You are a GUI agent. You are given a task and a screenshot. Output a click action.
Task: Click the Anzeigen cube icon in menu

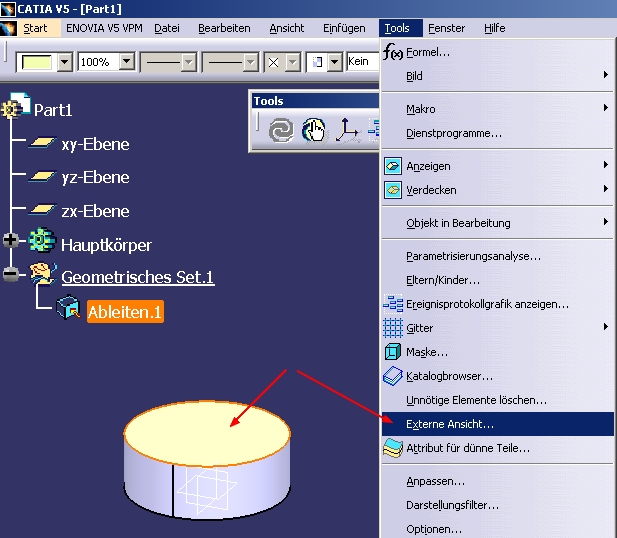(x=393, y=166)
